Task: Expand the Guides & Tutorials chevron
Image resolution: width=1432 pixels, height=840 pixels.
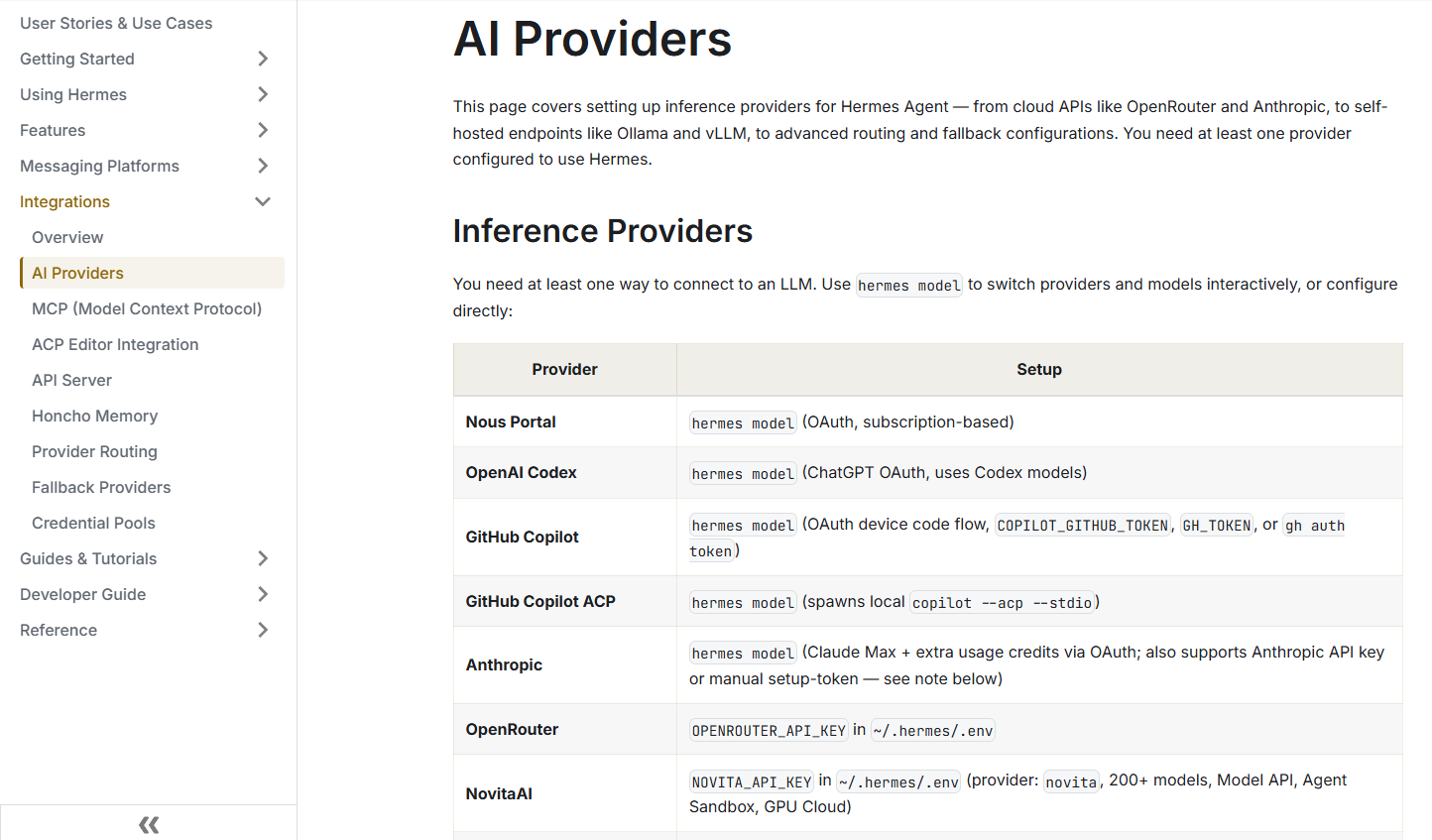Action: click(263, 558)
